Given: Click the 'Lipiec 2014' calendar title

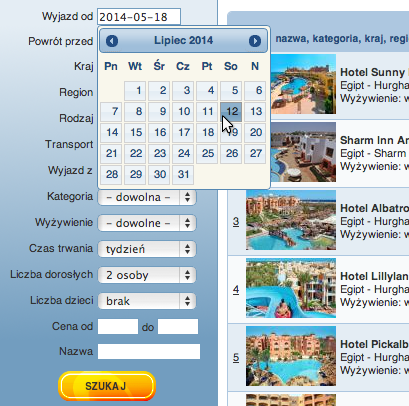Looking at the screenshot, I should pyautogui.click(x=183, y=41).
